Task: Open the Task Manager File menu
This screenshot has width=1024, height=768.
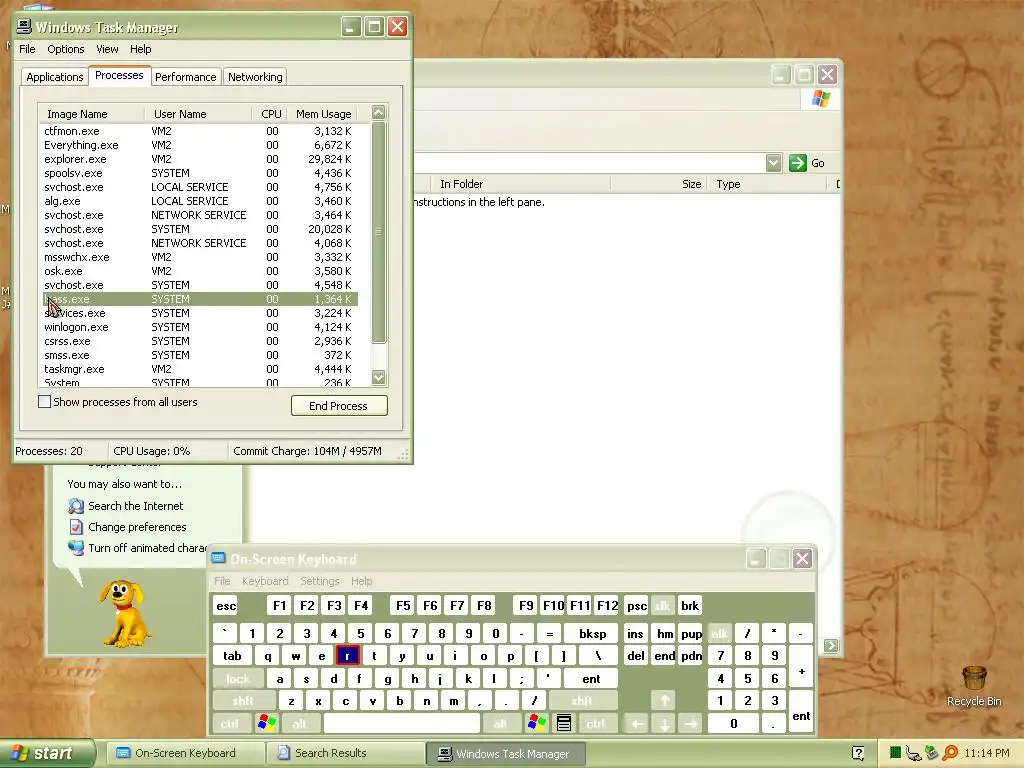Action: tap(27, 49)
